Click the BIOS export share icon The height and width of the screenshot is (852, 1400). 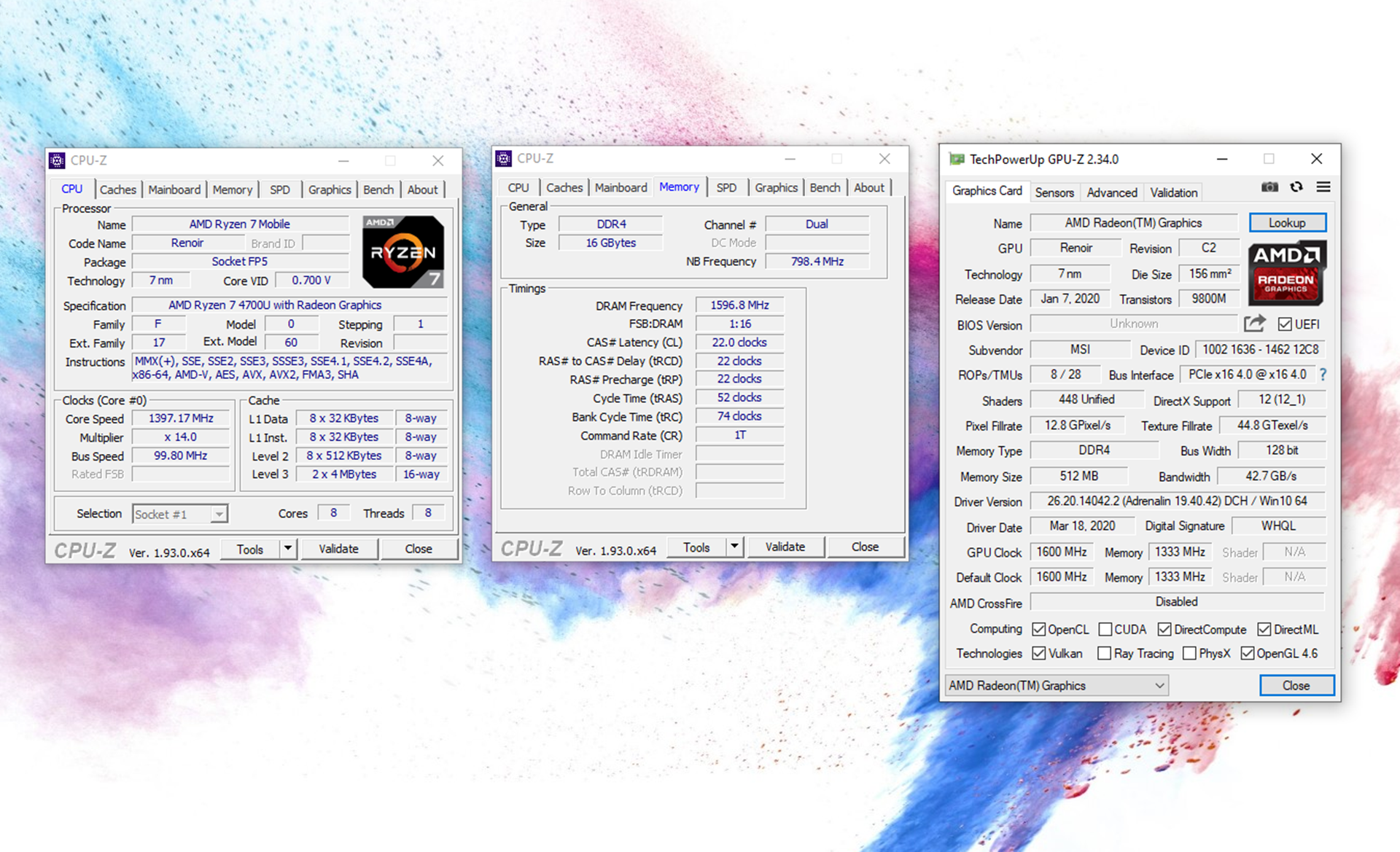click(1254, 324)
